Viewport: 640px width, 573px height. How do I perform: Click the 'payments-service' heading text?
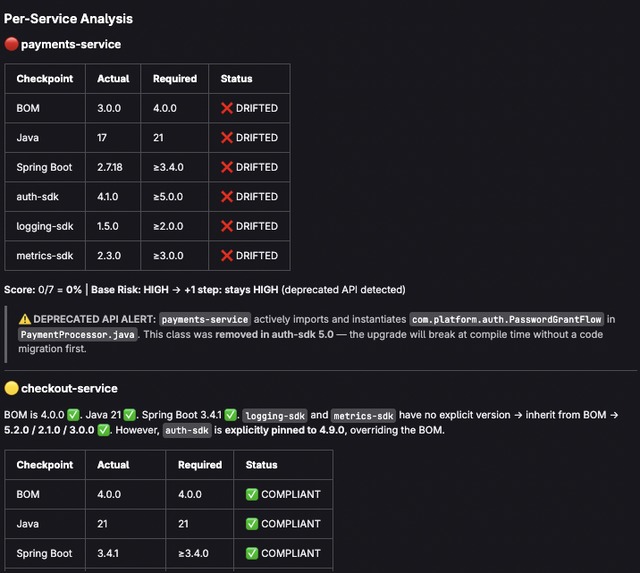pyautogui.click(x=71, y=44)
